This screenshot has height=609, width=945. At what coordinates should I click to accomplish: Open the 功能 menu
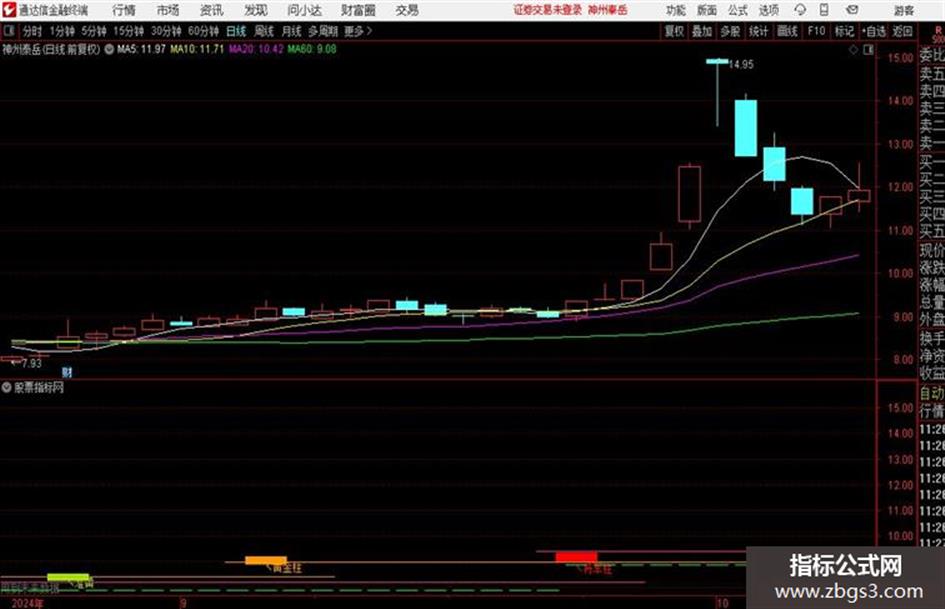676,10
